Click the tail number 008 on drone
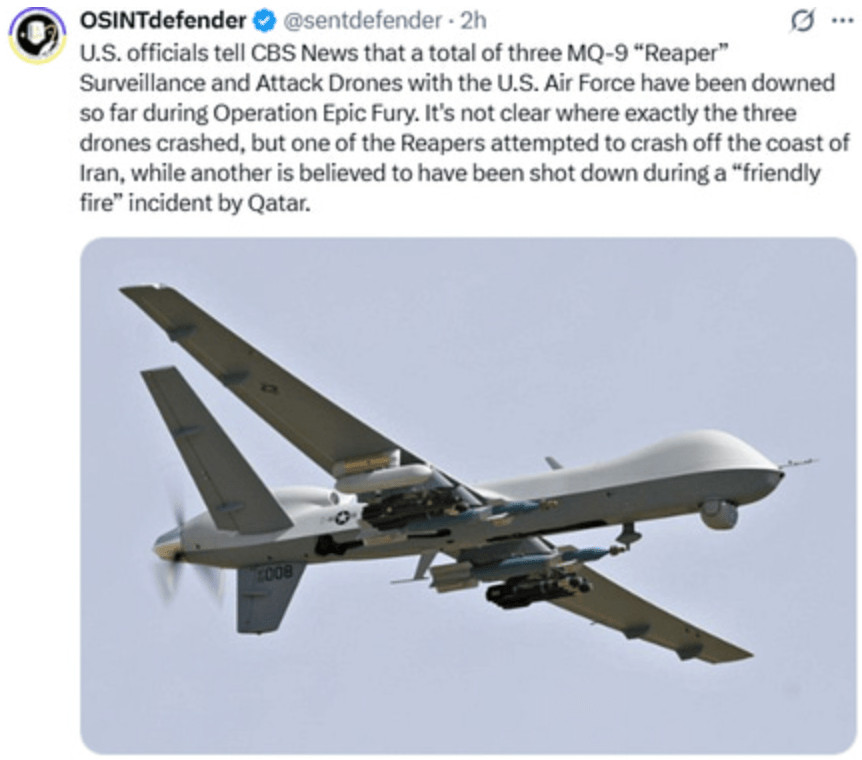Screen dimensions: 862x760 coord(276,572)
